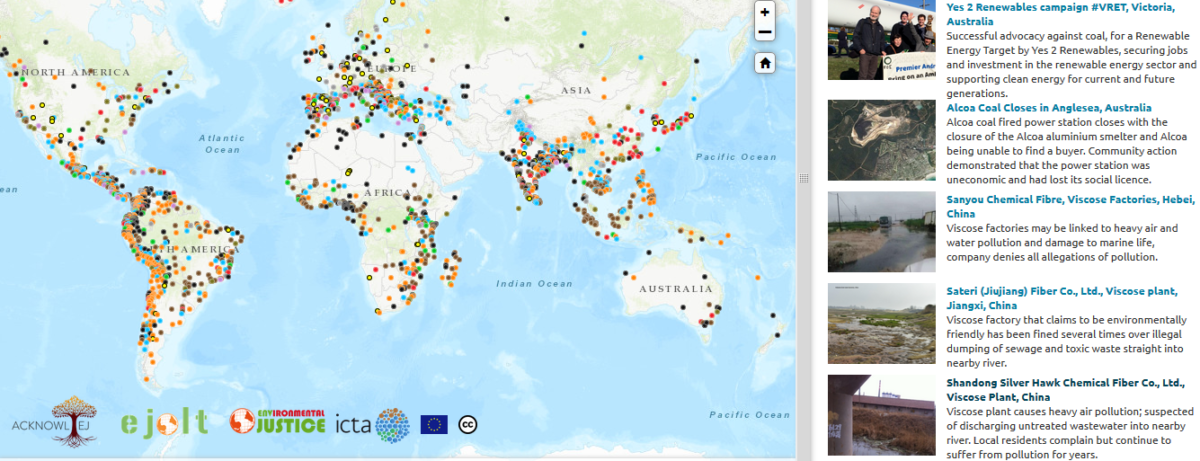The image size is (1200, 461).
Task: Click the Shandong Silver Hawk thumbnail
Action: (881, 415)
